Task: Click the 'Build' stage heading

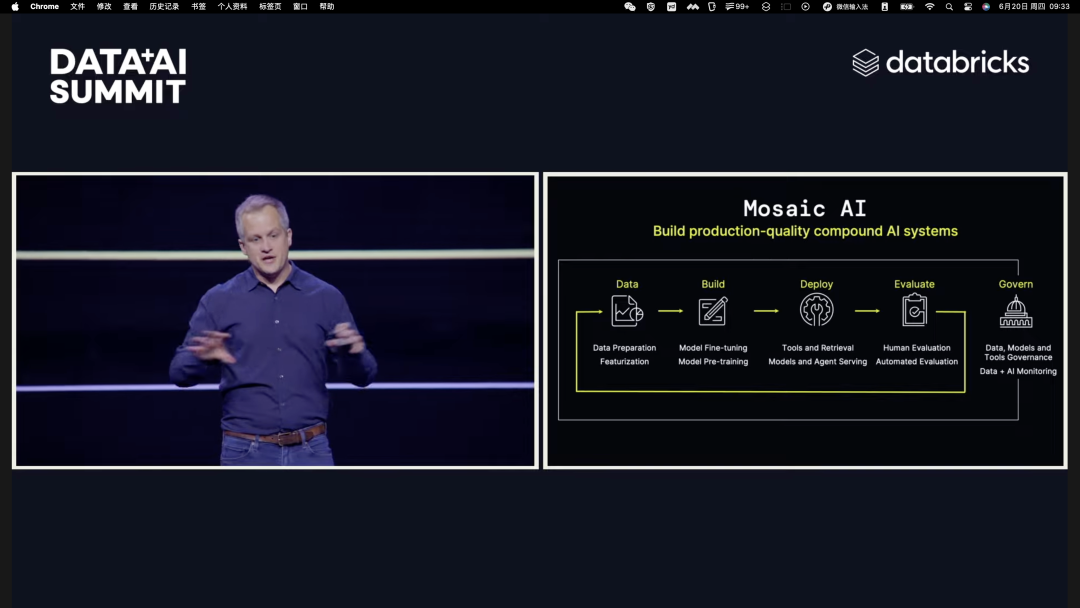Action: [x=713, y=284]
